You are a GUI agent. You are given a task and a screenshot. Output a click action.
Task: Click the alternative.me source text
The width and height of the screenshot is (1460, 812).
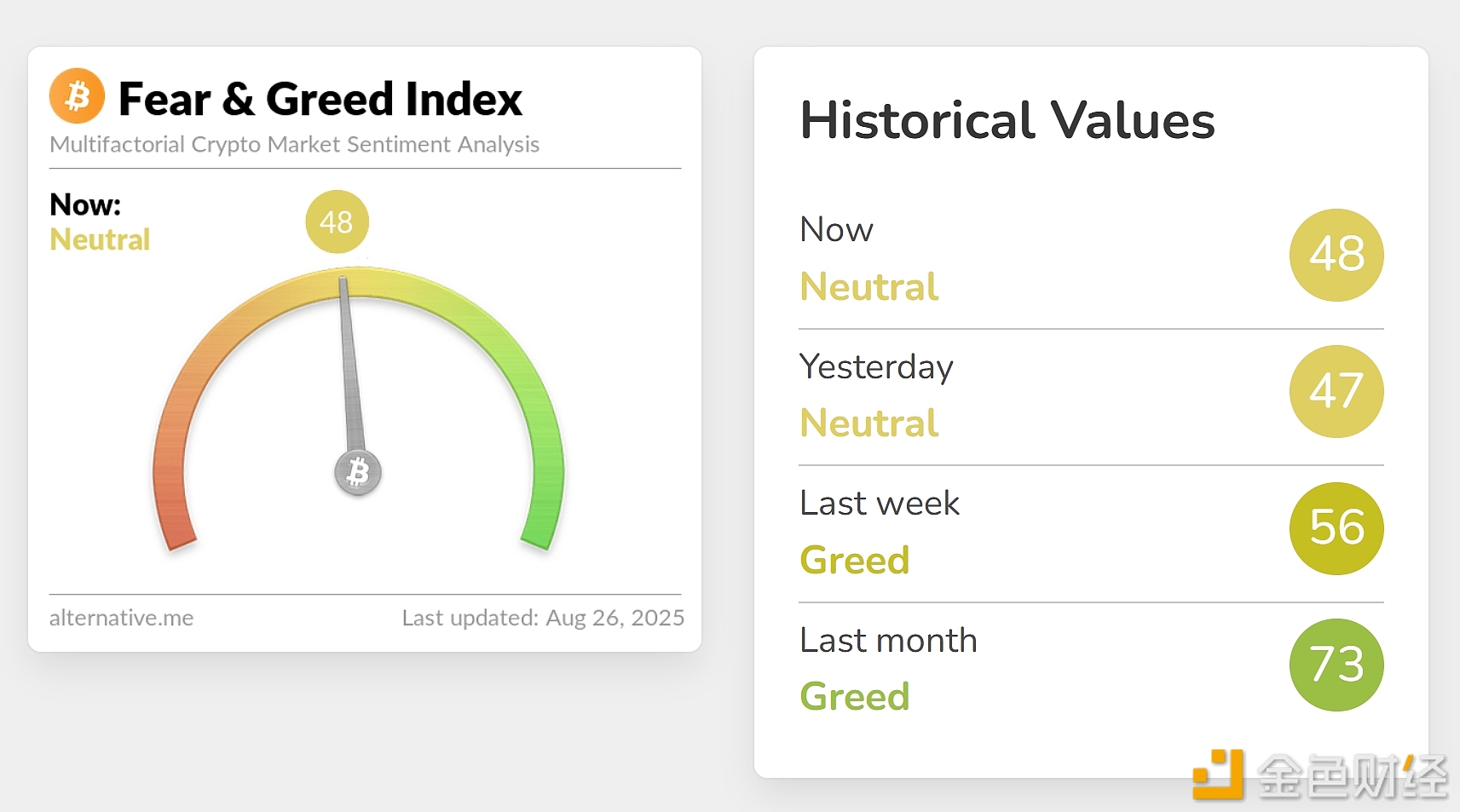(x=121, y=618)
